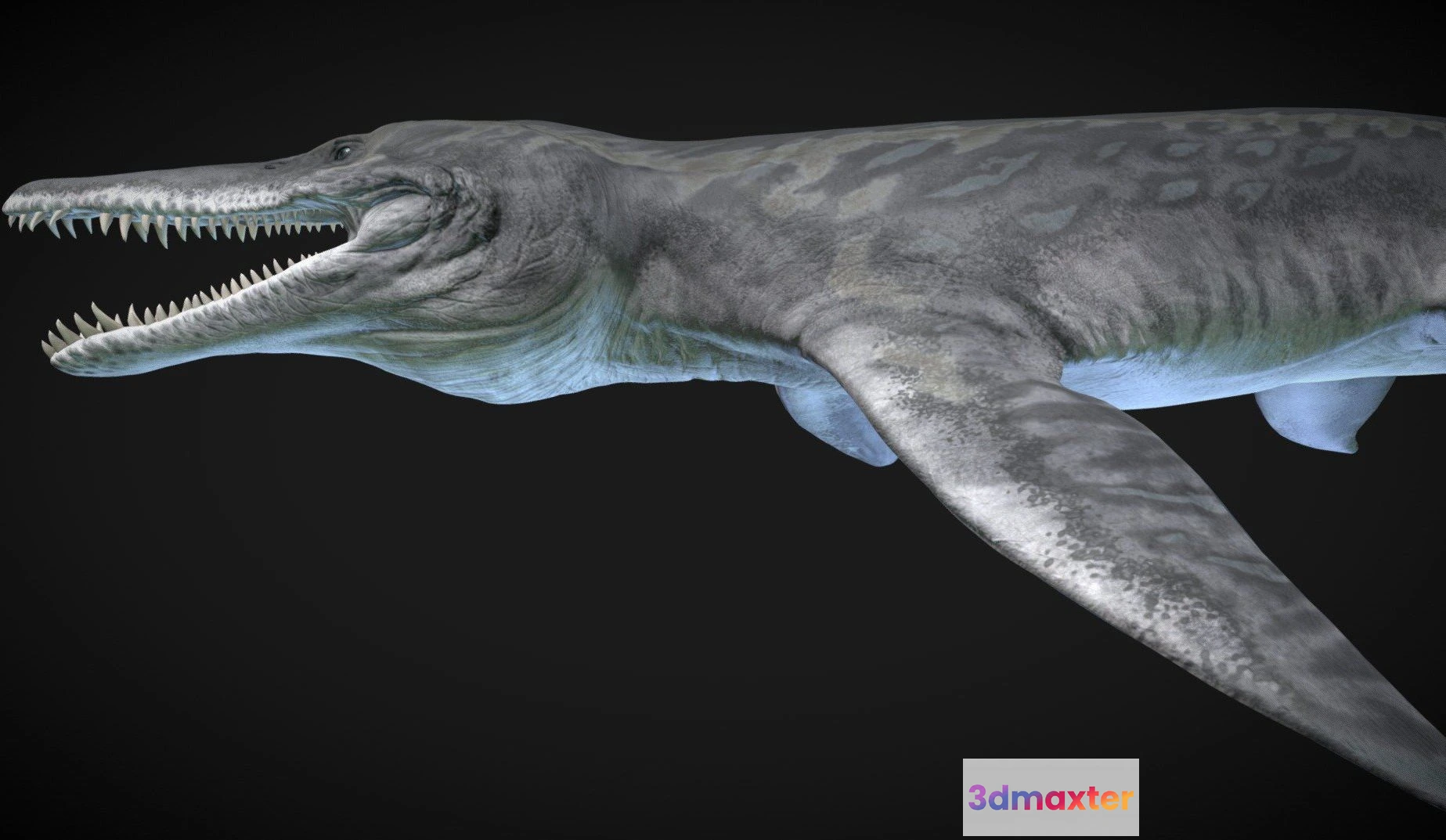Click the purple "3d" letters in logo

pos(989,798)
